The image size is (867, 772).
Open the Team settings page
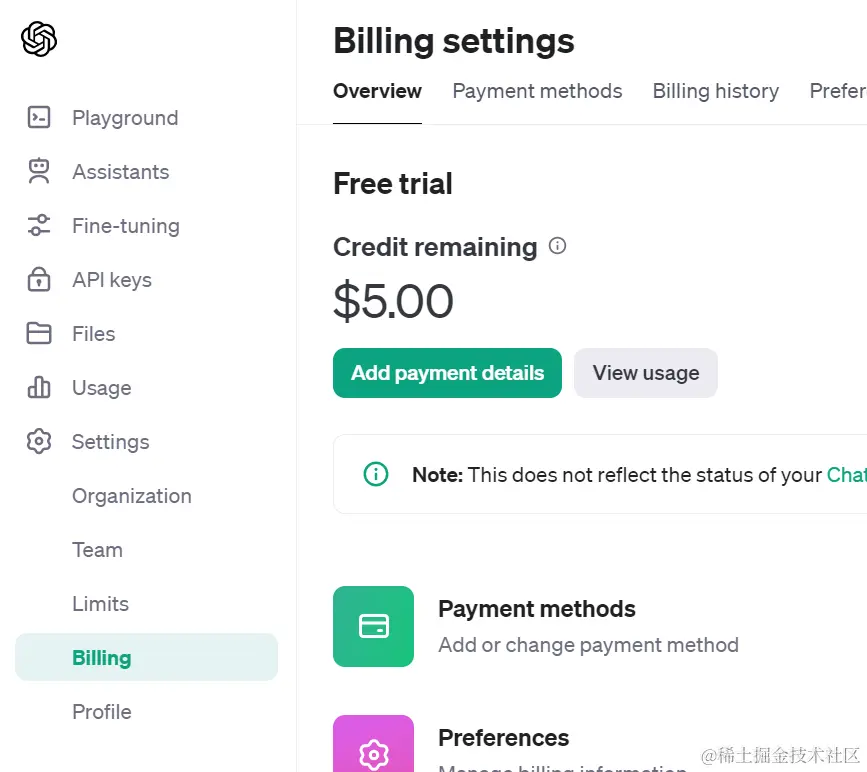tap(97, 550)
